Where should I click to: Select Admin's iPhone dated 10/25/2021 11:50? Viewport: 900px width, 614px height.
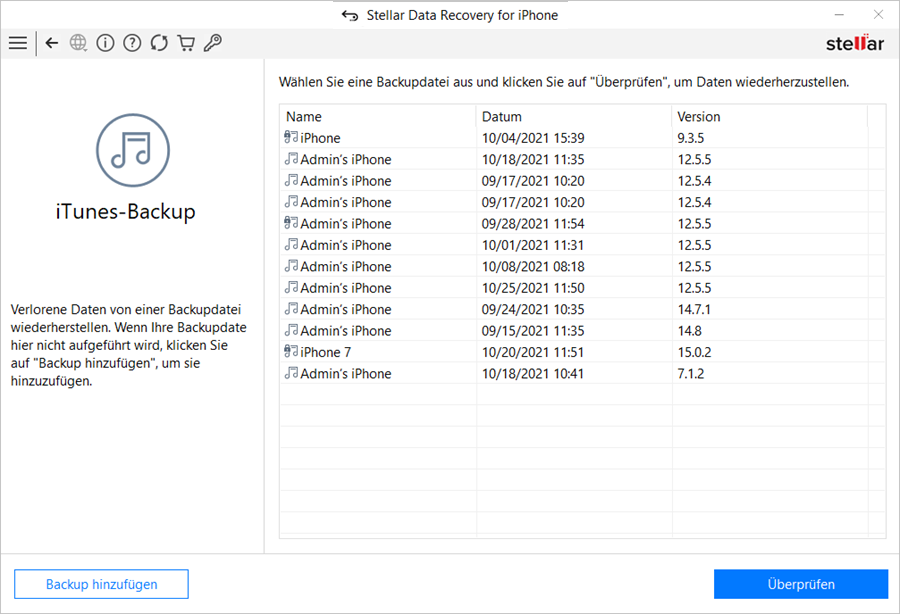(x=346, y=288)
